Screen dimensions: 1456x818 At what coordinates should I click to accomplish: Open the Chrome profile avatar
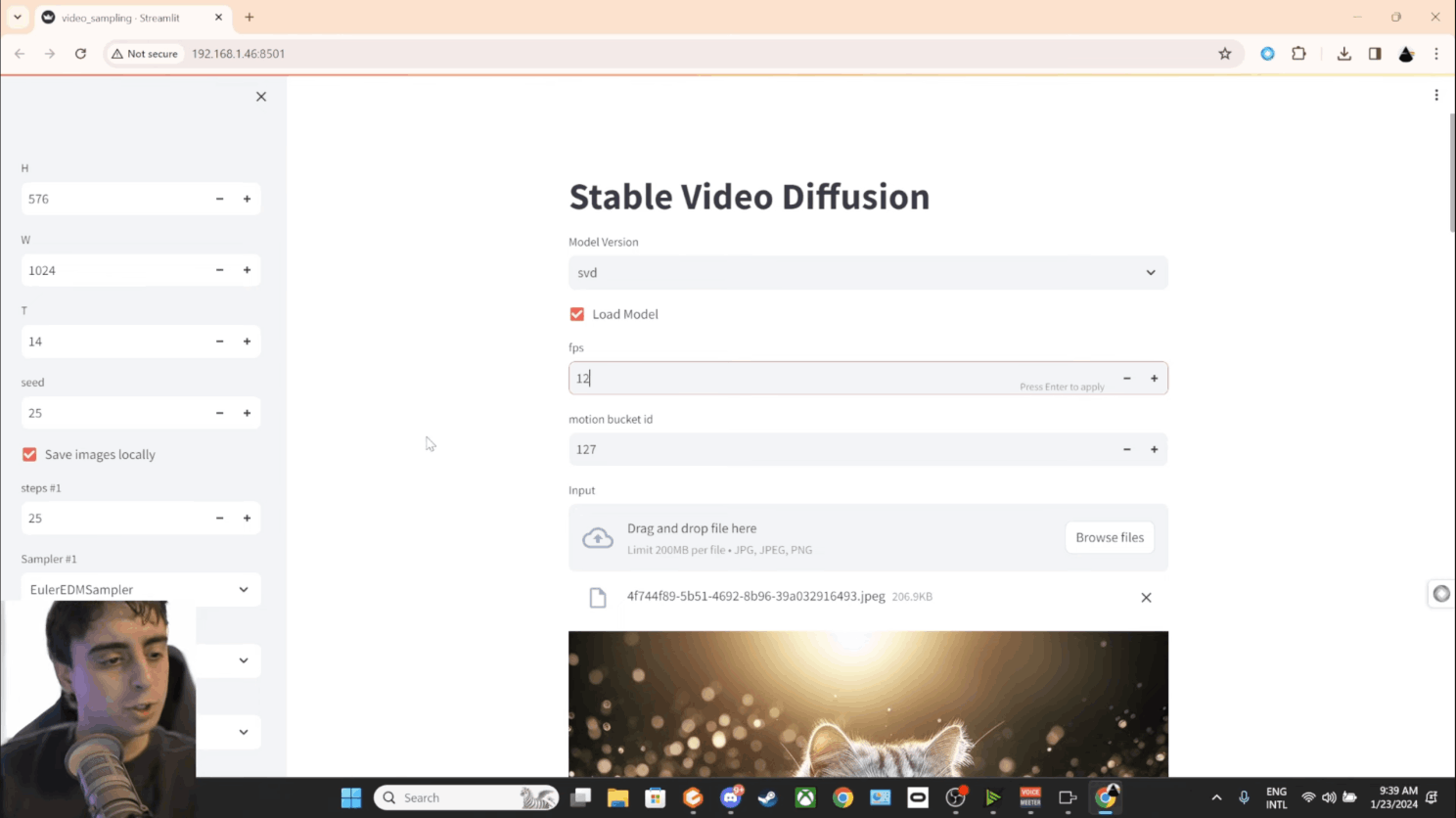pyautogui.click(x=1406, y=54)
